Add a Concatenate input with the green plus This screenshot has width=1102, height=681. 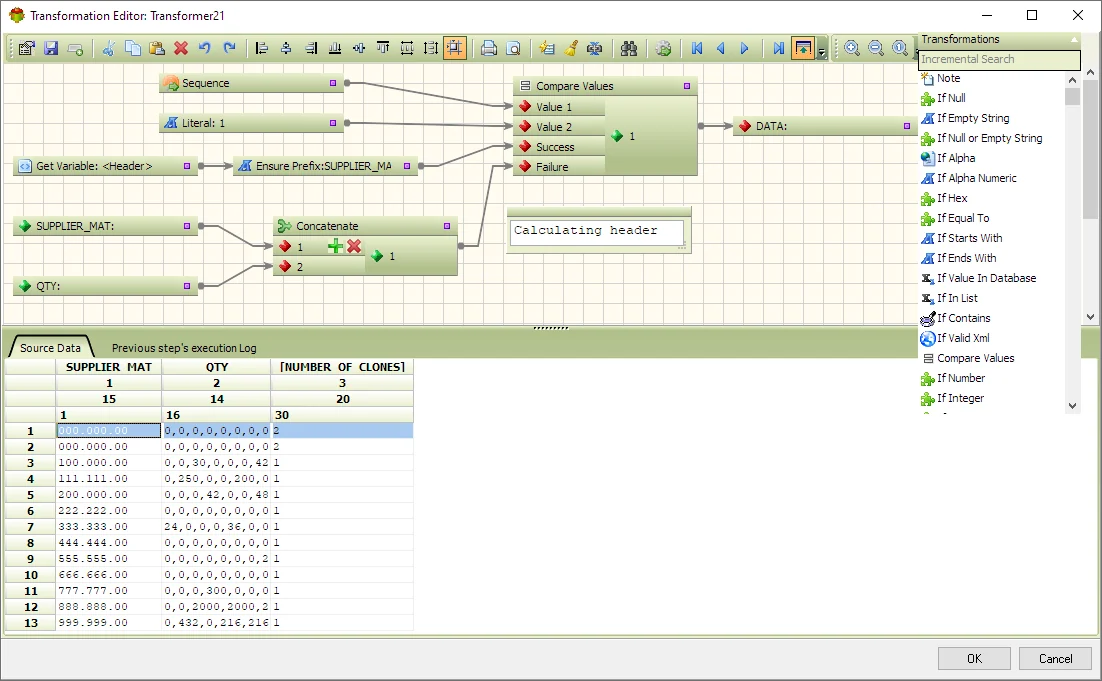coord(335,247)
